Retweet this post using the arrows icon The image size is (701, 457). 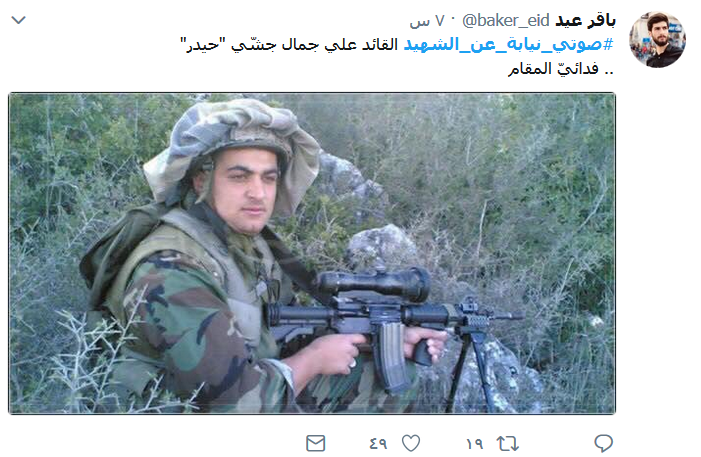pyautogui.click(x=508, y=444)
